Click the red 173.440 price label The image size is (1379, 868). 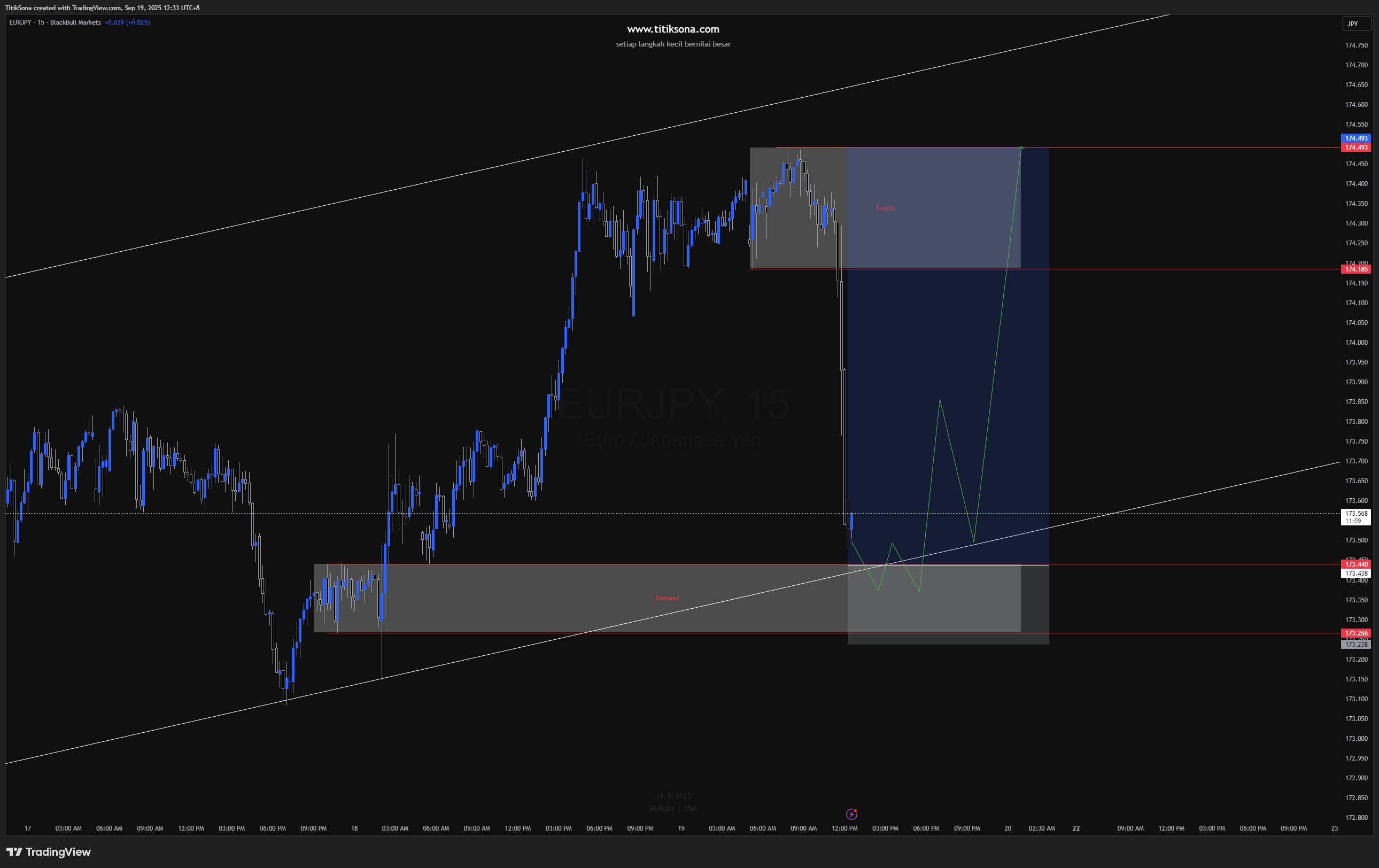pos(1355,564)
